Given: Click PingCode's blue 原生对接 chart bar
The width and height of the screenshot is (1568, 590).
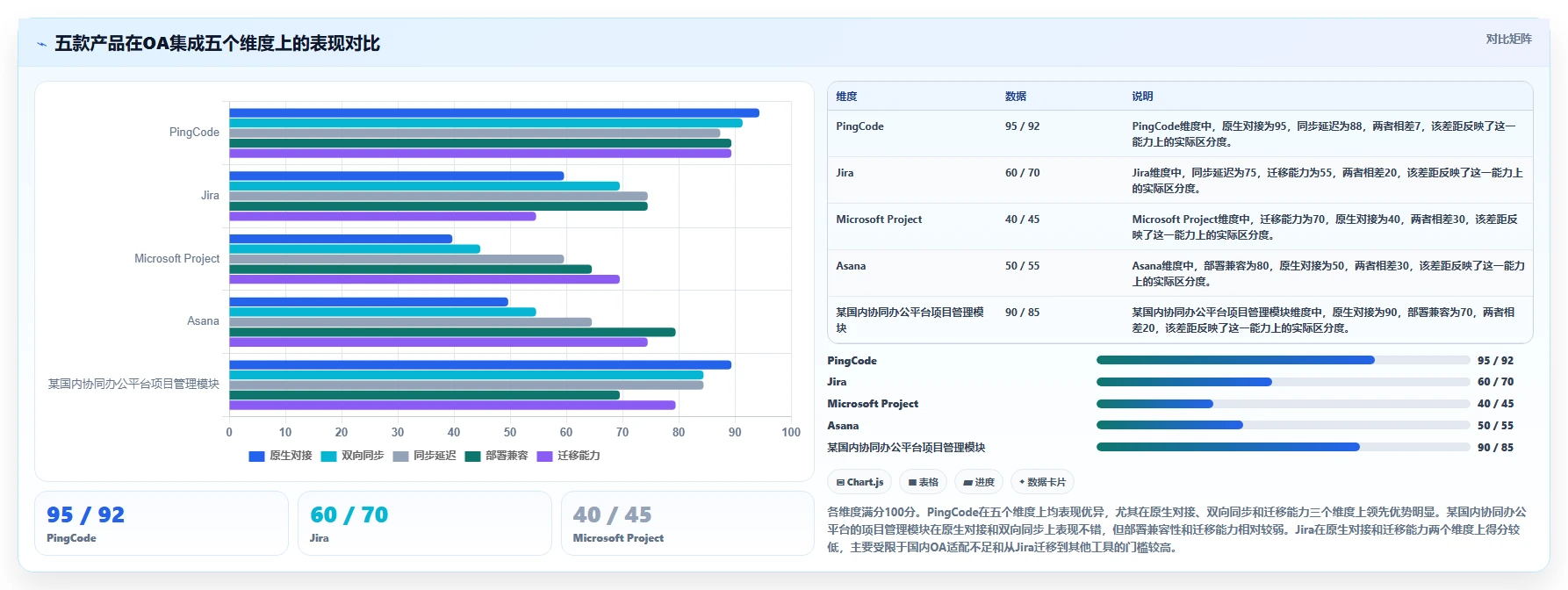Looking at the screenshot, I should pyautogui.click(x=494, y=112).
